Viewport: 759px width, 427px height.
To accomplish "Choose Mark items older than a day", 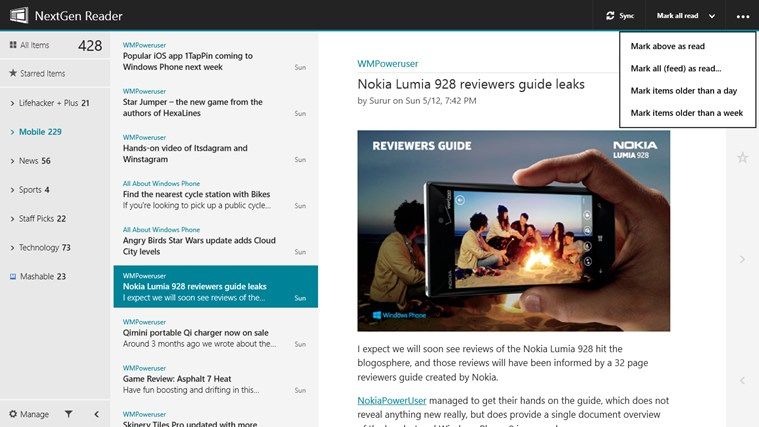I will coord(683,91).
